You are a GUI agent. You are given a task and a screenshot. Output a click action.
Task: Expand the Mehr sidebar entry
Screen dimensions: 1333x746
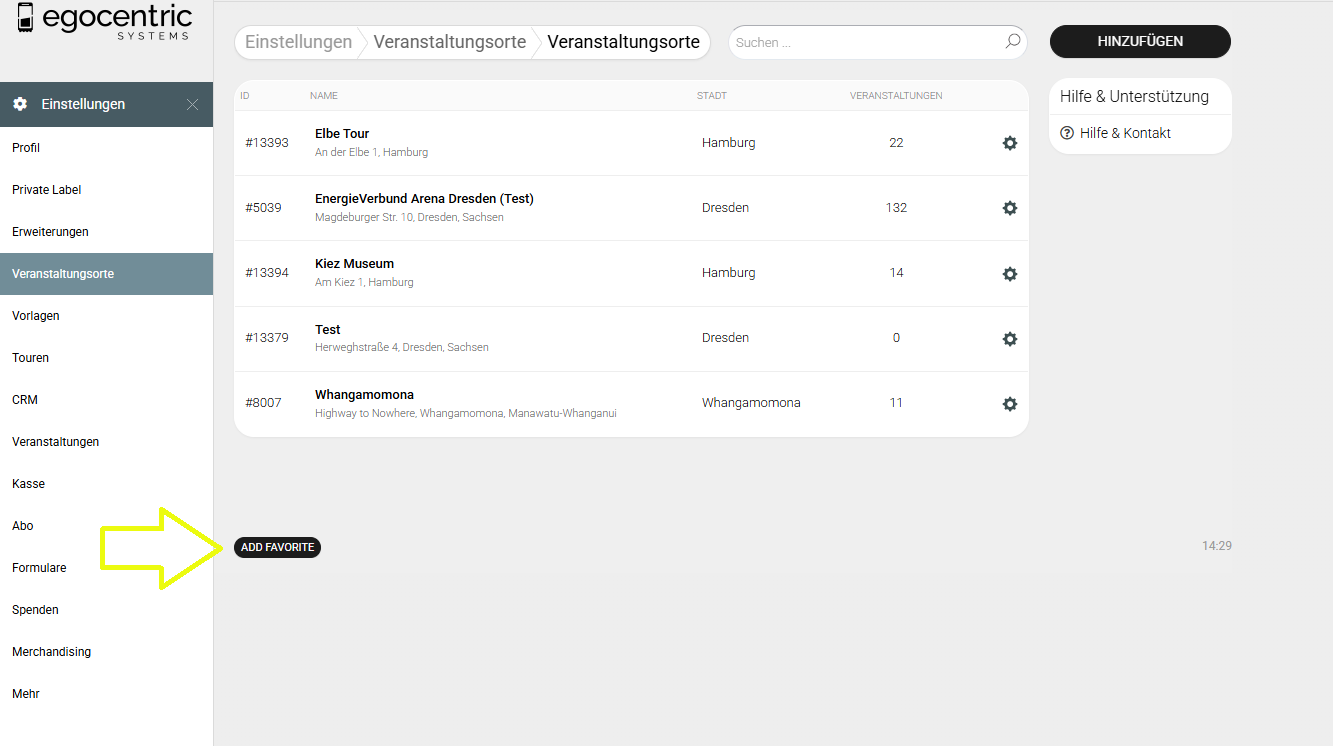[x=26, y=694]
